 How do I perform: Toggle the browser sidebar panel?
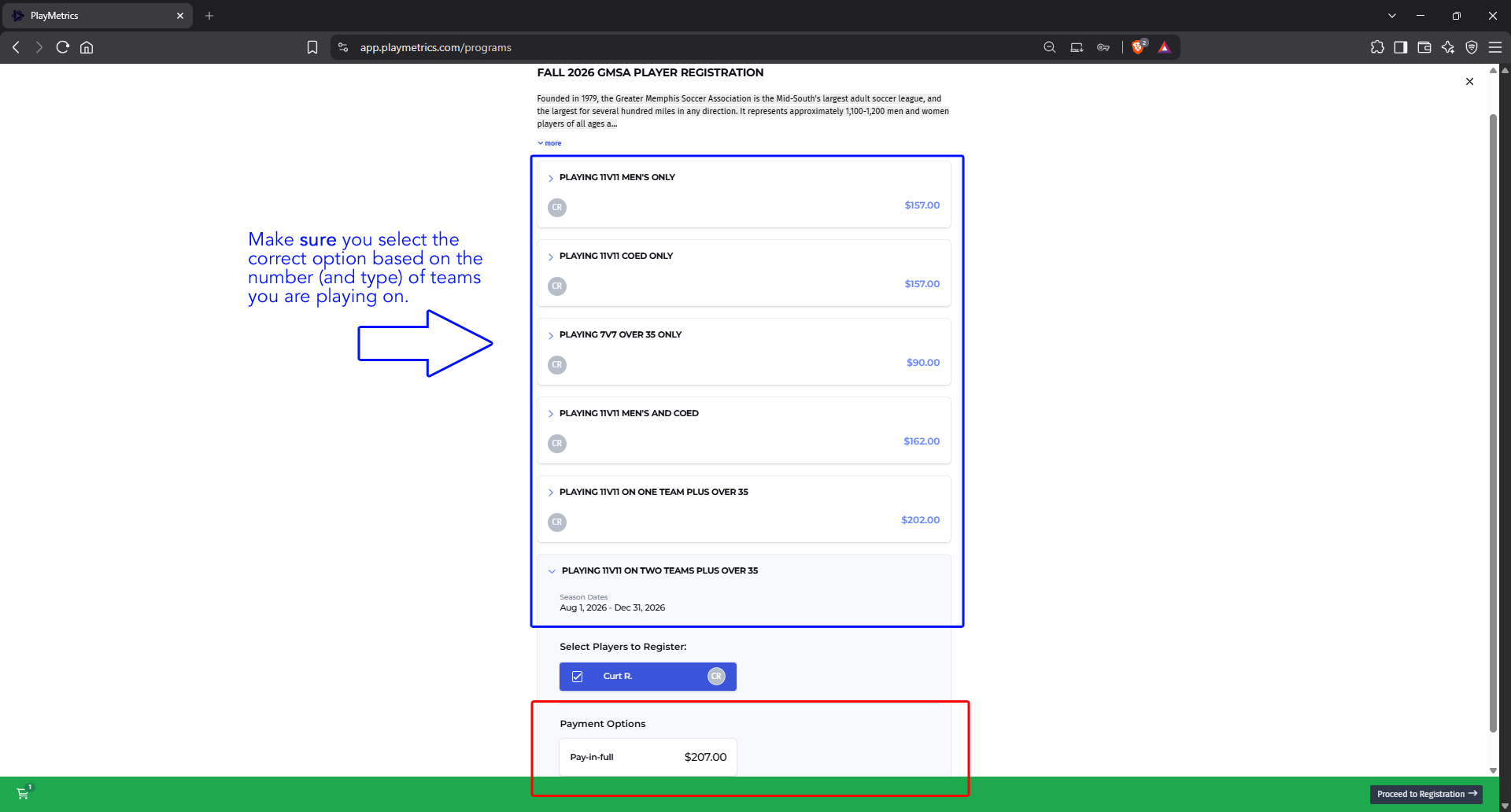[x=1401, y=47]
